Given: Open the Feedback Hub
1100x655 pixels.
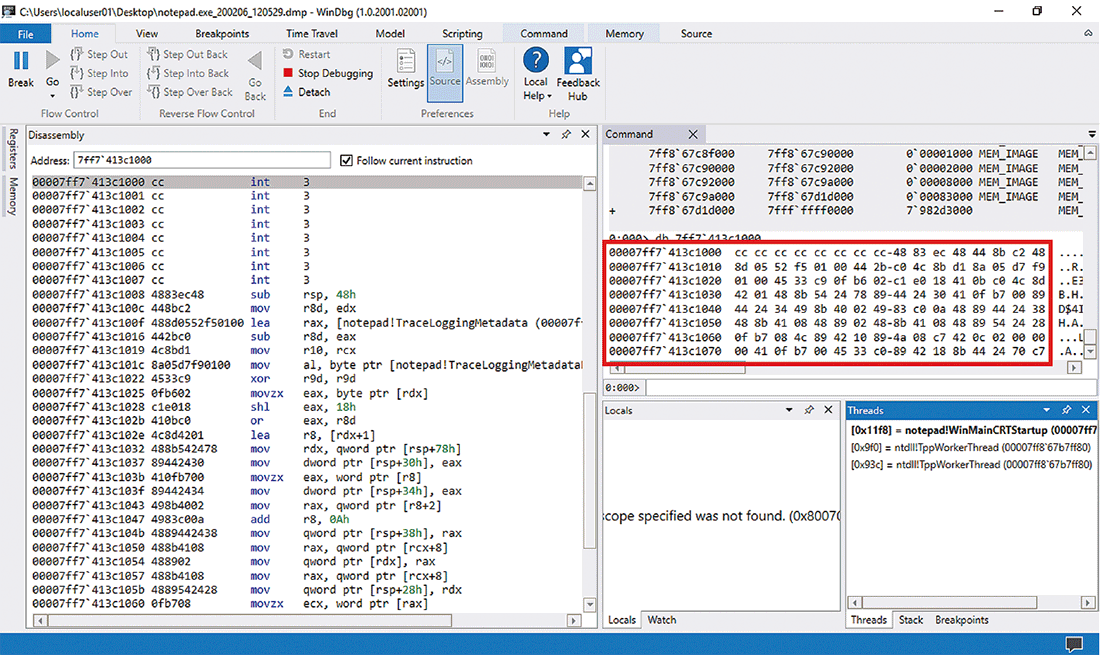Looking at the screenshot, I should (x=578, y=62).
